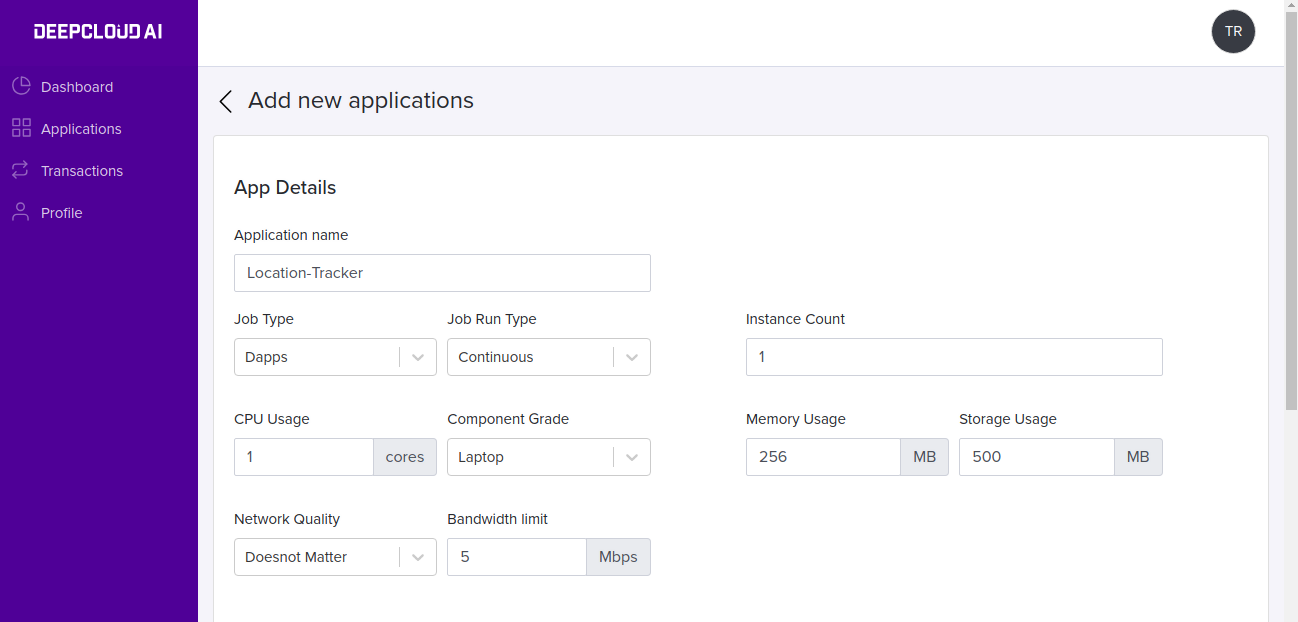The width and height of the screenshot is (1298, 622).
Task: Click the Instance Count input
Action: pyautogui.click(x=954, y=357)
